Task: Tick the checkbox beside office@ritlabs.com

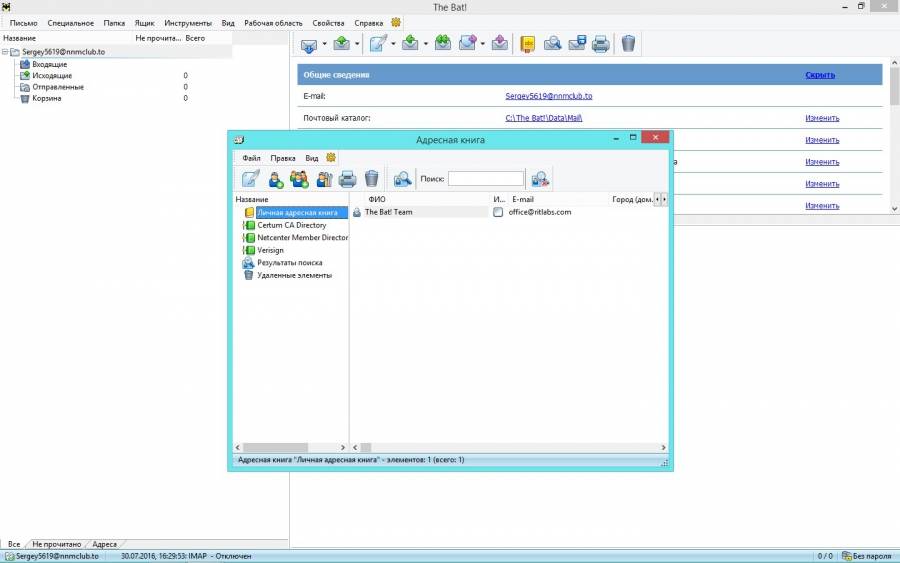Action: pyautogui.click(x=498, y=212)
